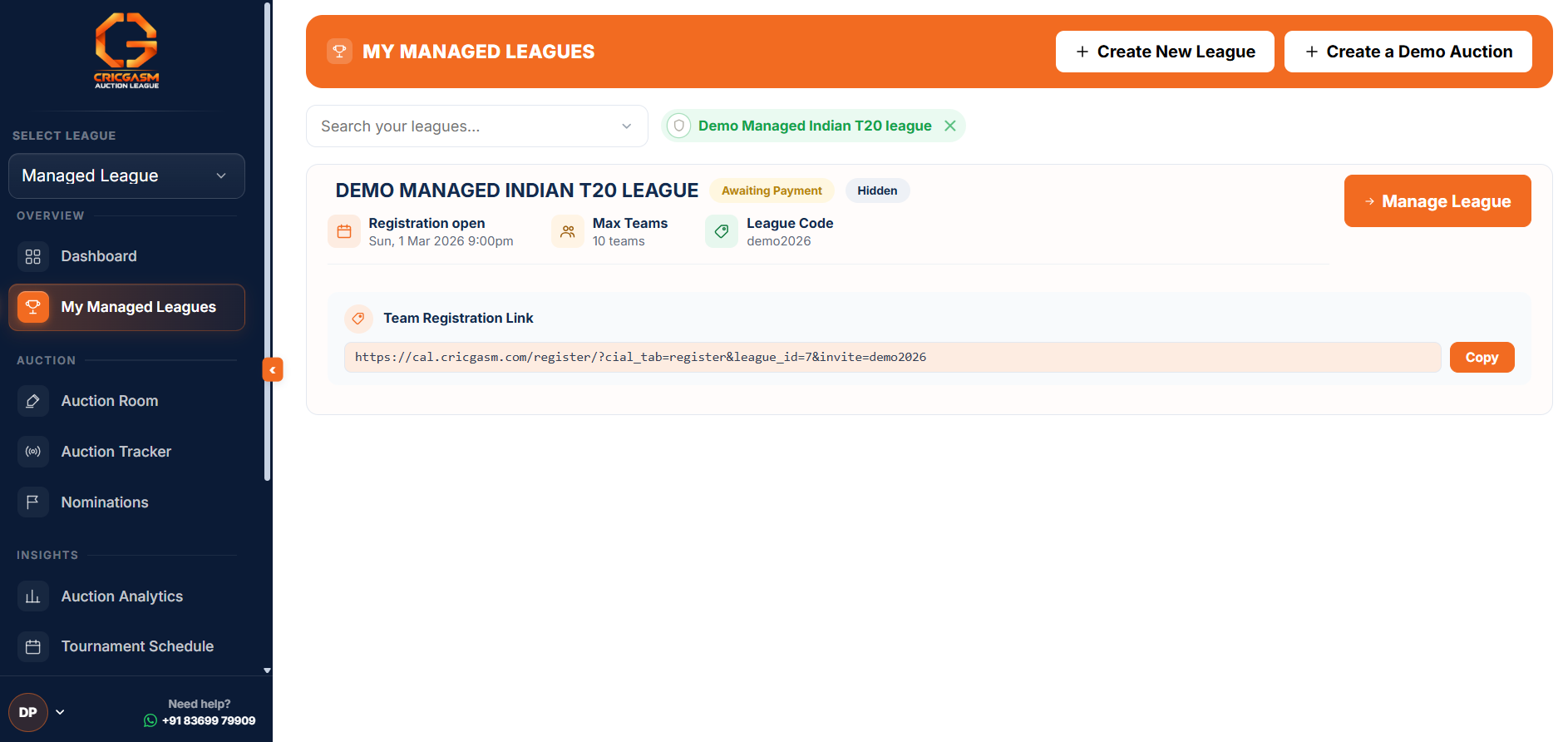Click the My Managed Leagues trophy icon
This screenshot has height=742, width=1568.
(x=33, y=307)
